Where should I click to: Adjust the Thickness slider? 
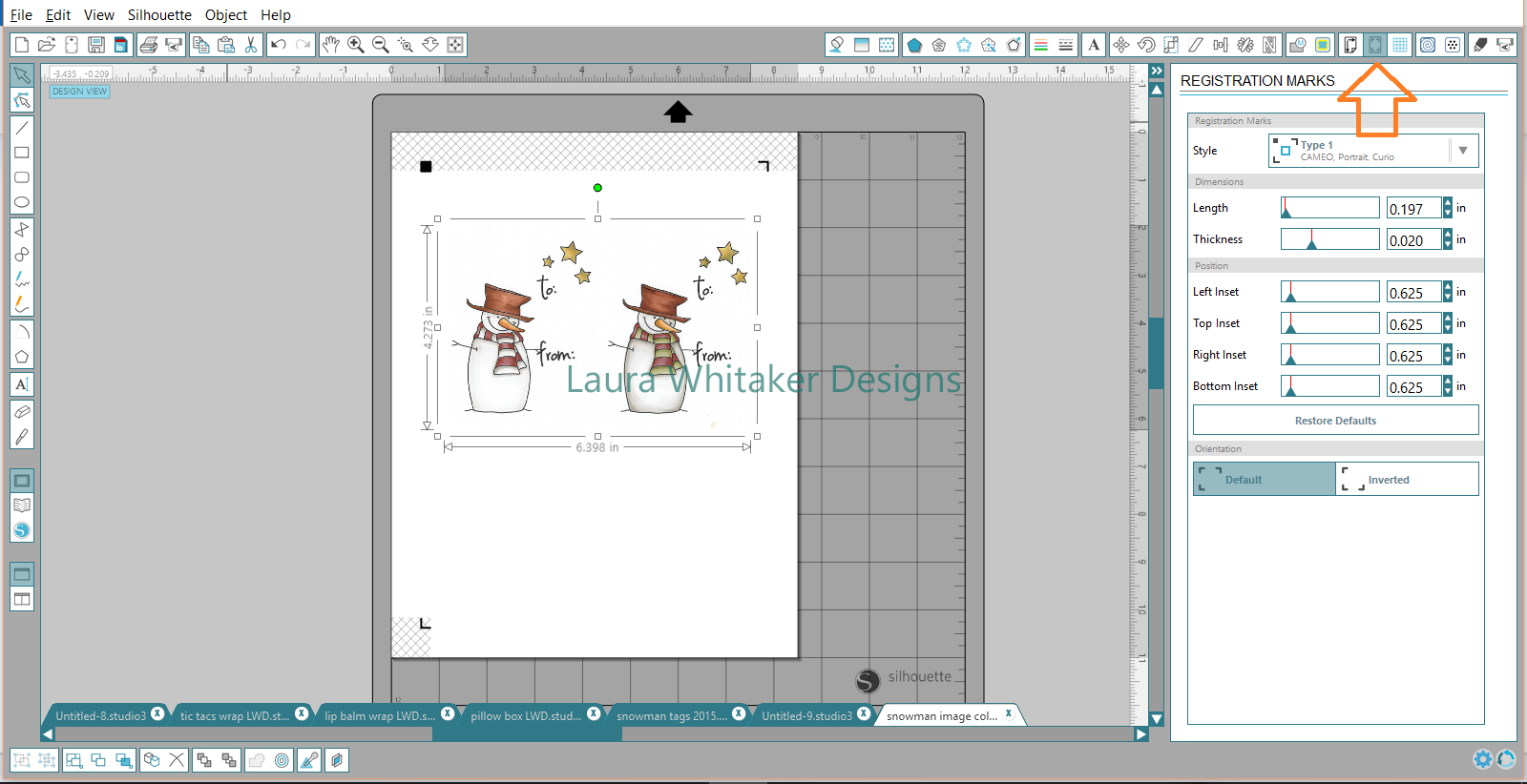(1329, 239)
